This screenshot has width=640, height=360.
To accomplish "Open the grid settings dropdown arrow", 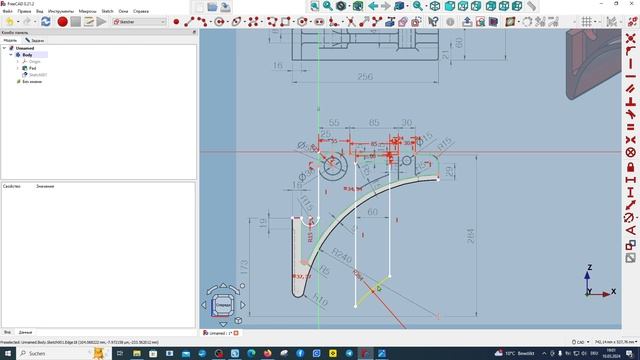I will coord(595,22).
